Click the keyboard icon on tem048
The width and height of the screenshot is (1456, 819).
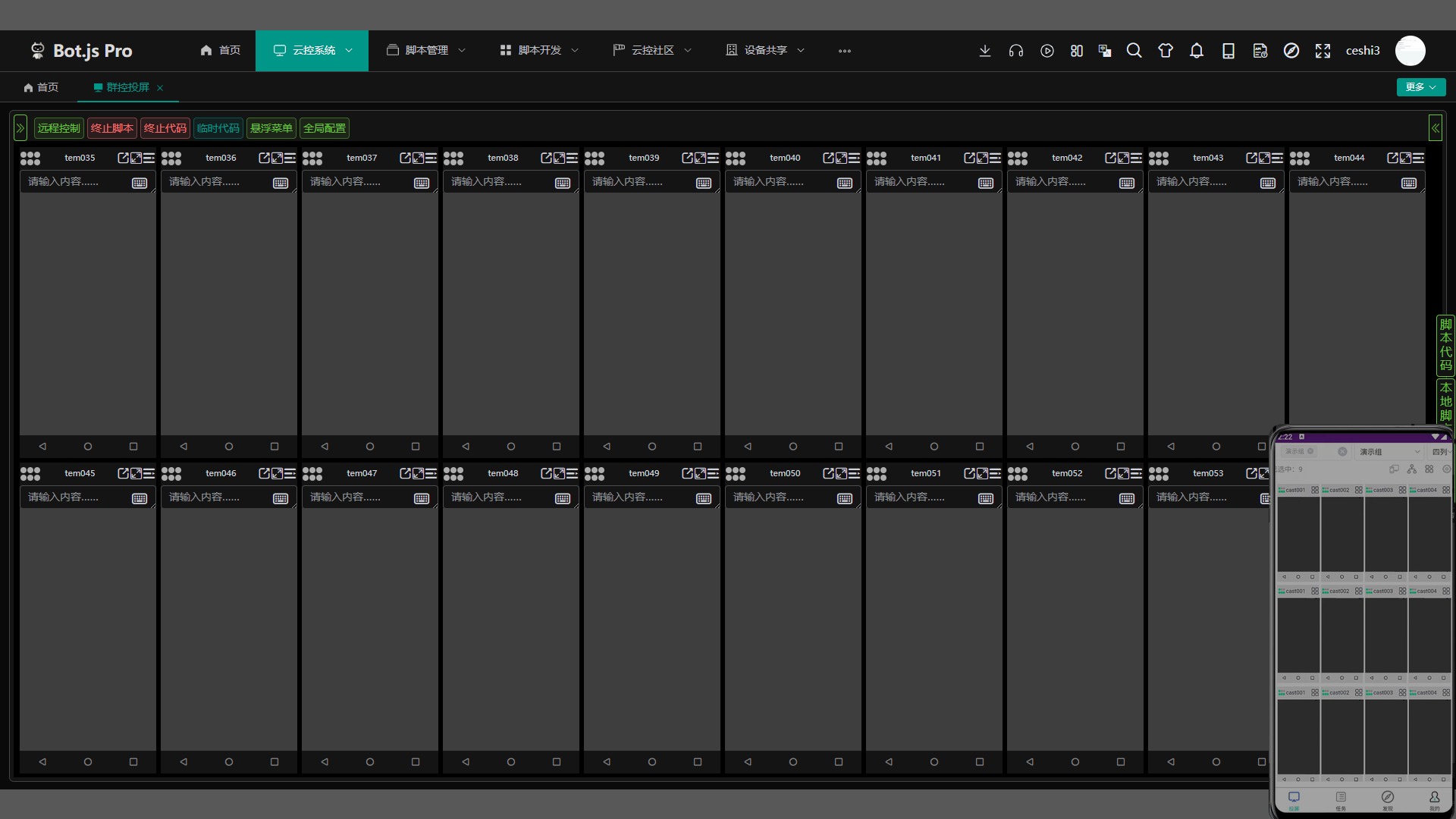coord(563,498)
